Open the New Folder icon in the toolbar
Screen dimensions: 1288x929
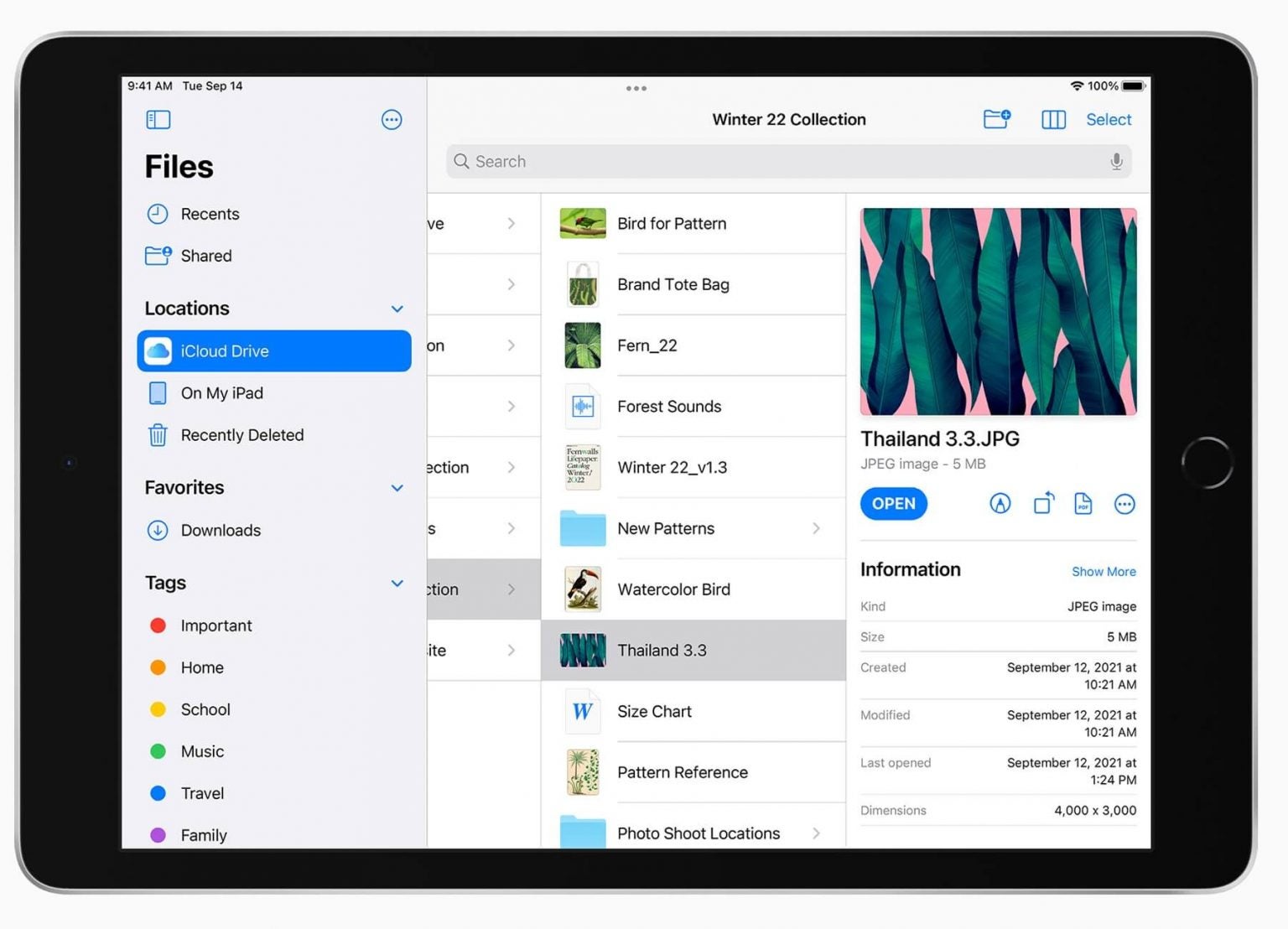996,119
